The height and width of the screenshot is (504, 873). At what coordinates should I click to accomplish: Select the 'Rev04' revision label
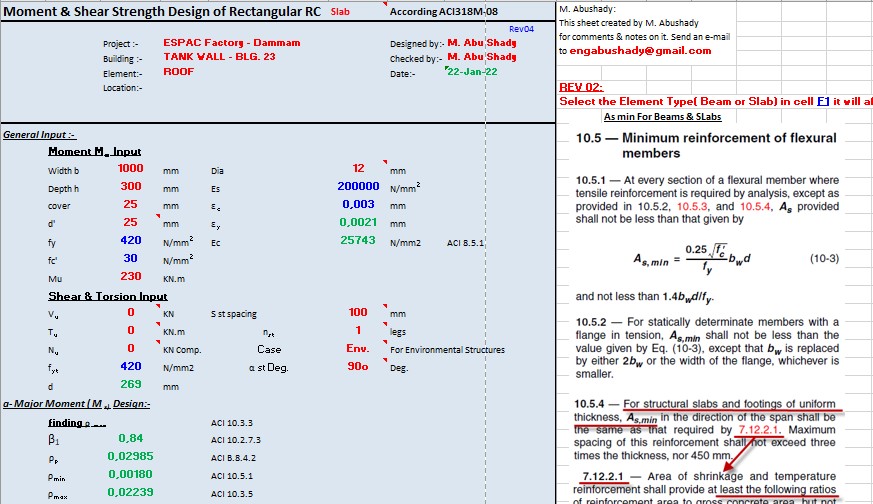pyautogui.click(x=521, y=29)
